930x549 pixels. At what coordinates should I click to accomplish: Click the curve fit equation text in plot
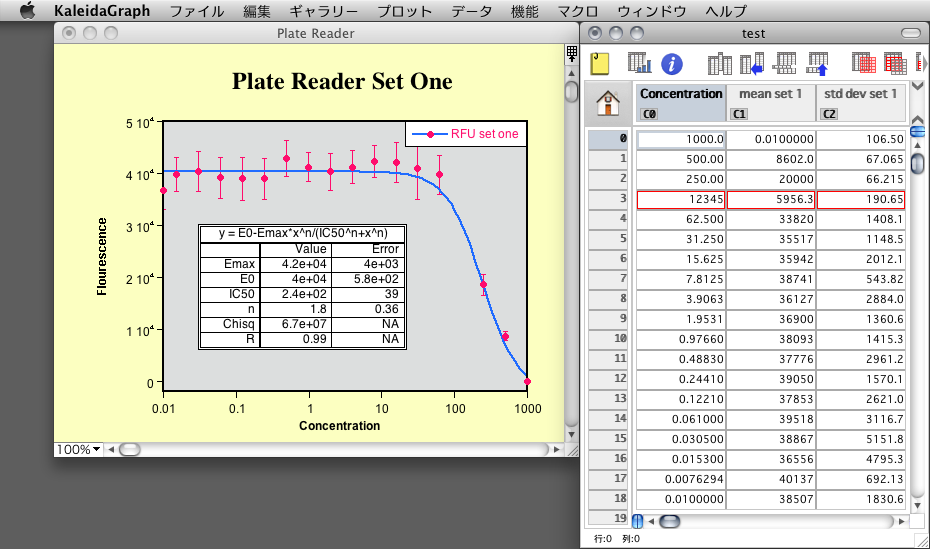pos(302,233)
